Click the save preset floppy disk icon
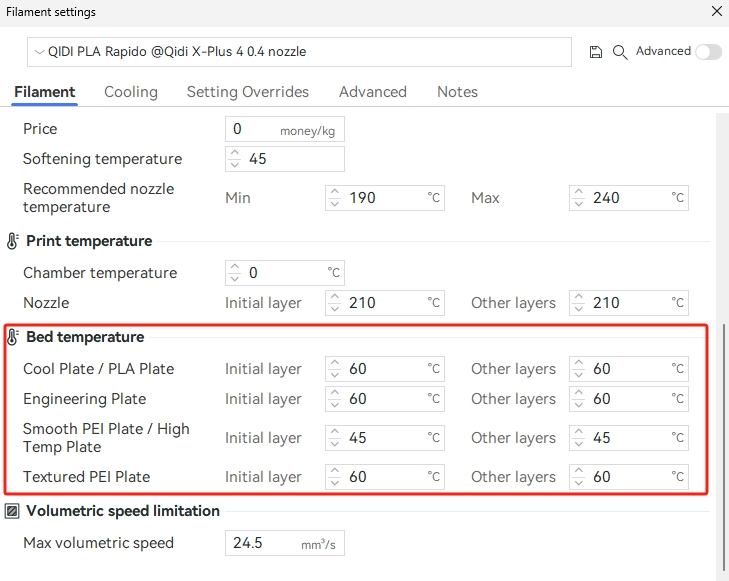Viewport: 729px width, 581px height. [596, 52]
